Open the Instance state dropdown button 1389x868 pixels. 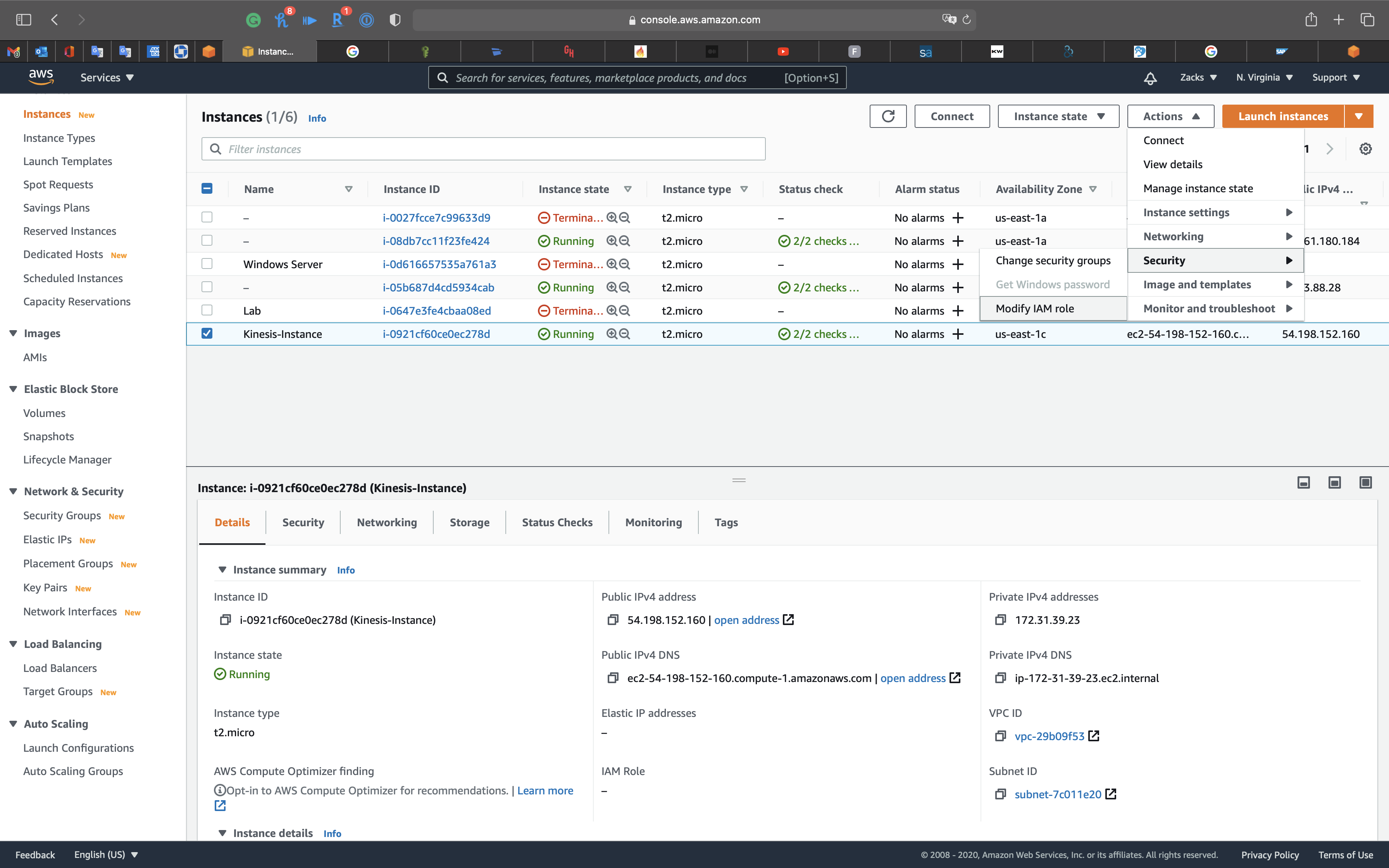[1058, 117]
